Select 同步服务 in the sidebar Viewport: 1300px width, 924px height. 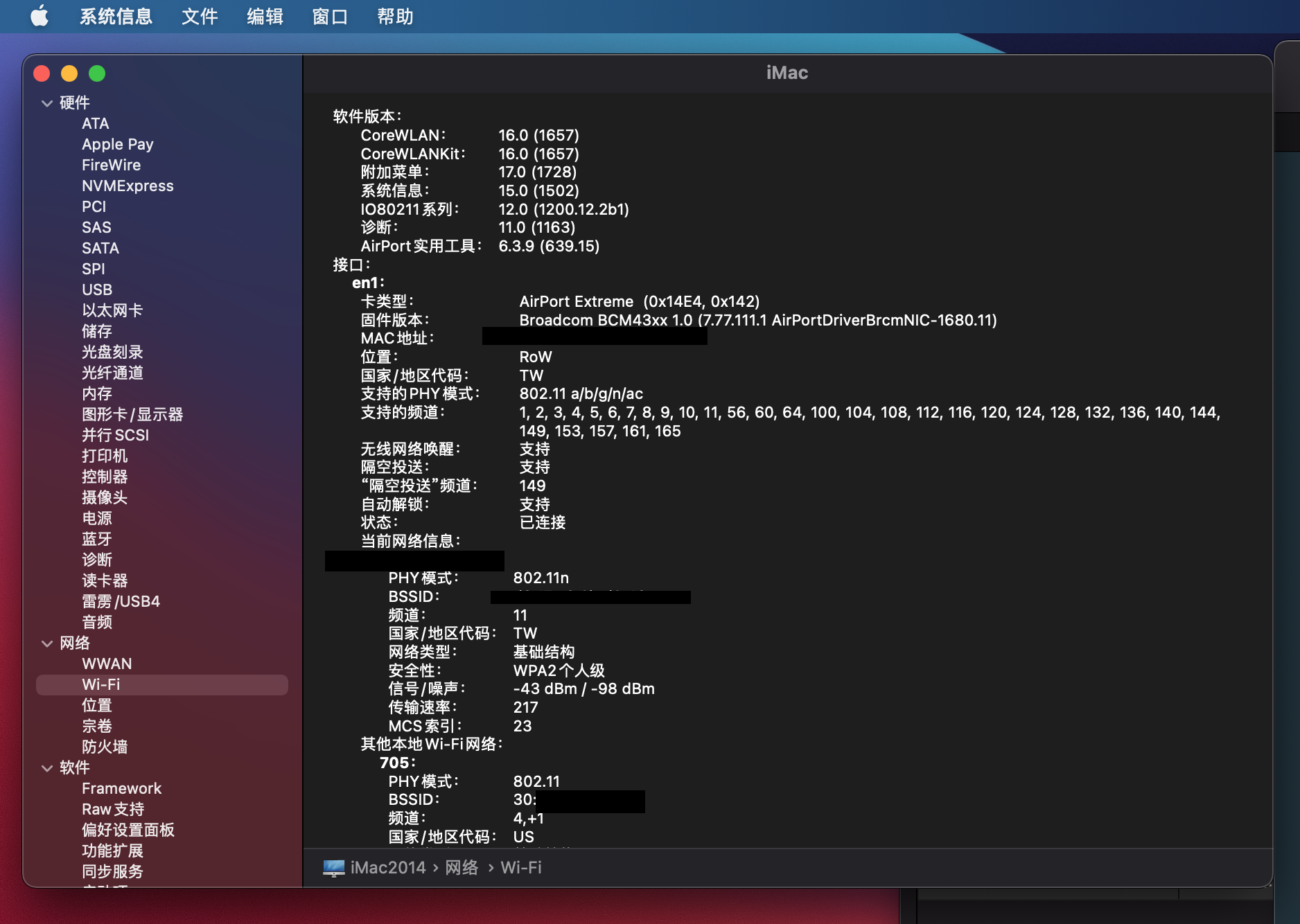pyautogui.click(x=112, y=872)
